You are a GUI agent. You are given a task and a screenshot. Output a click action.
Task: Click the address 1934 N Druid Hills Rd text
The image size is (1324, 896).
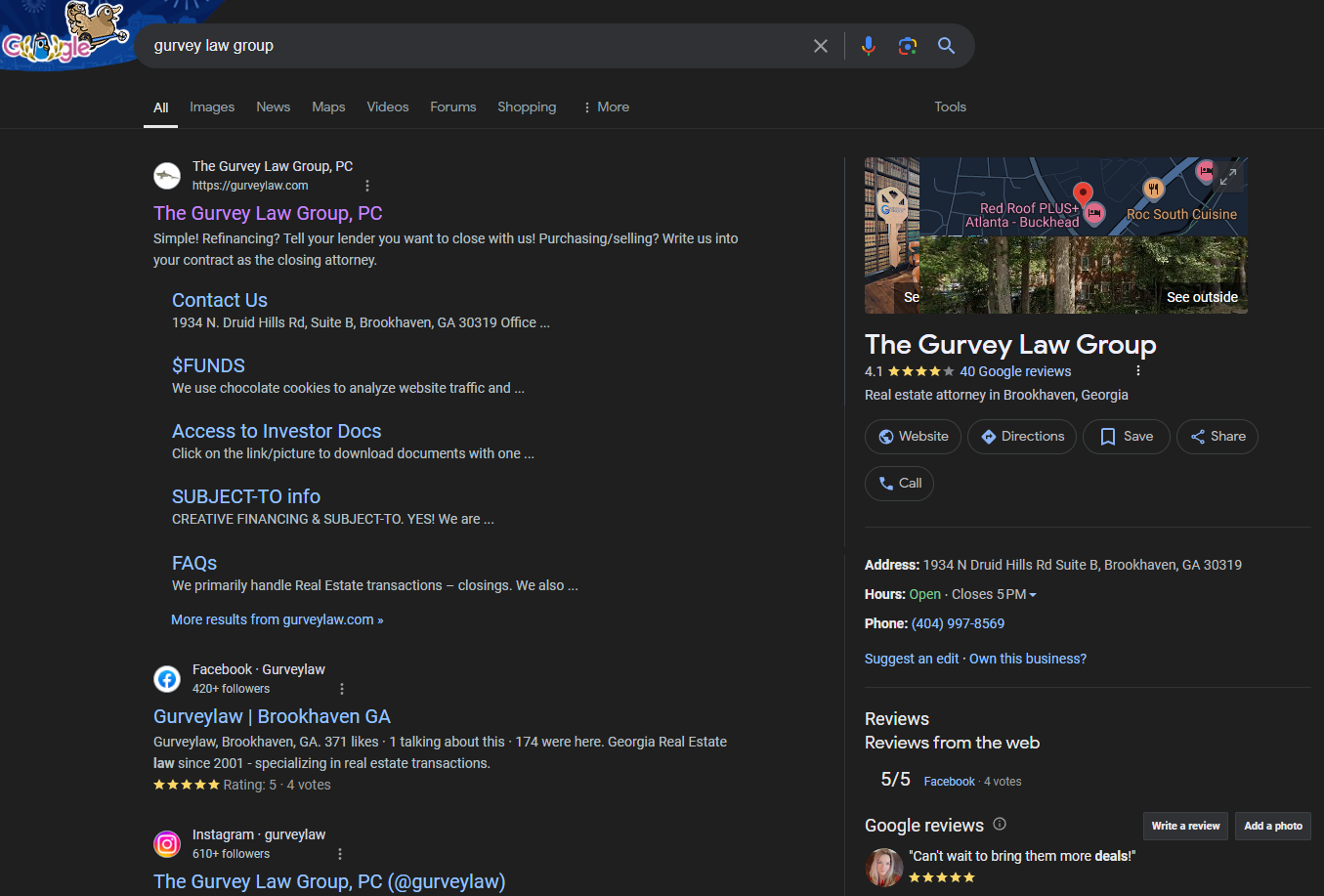[1083, 565]
